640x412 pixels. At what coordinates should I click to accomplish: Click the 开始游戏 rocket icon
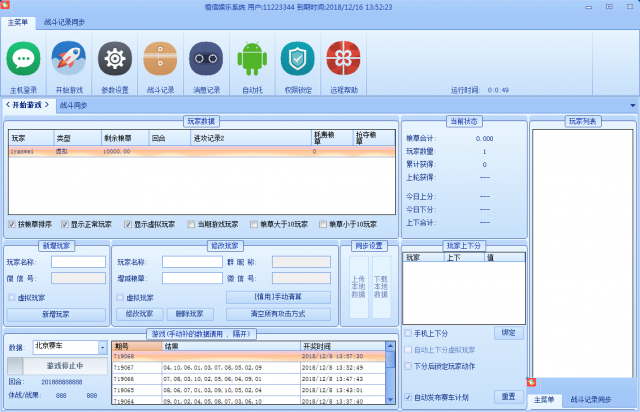click(68, 60)
